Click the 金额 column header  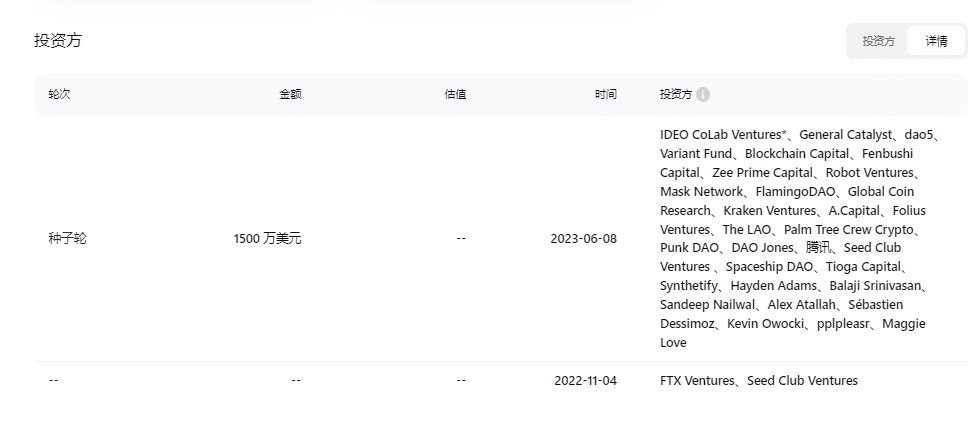tap(290, 95)
